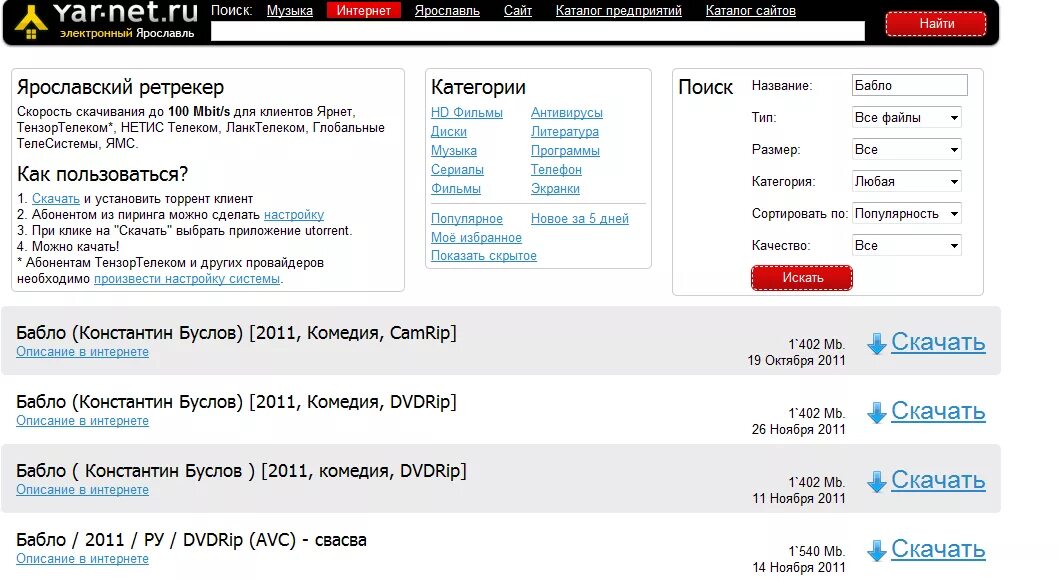Screen dimensions: 1059x580
Task: Open Каталог предприятий
Action: click(x=619, y=10)
